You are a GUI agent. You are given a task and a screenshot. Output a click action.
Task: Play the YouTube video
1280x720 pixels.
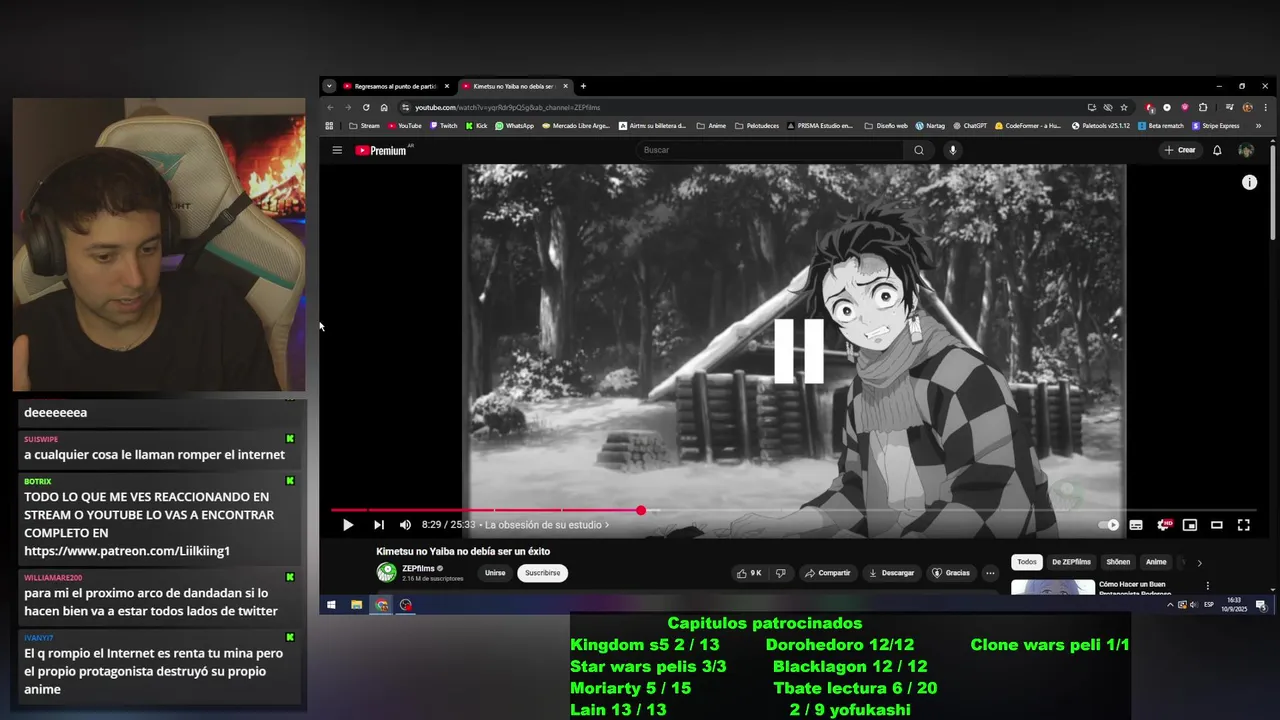(348, 525)
